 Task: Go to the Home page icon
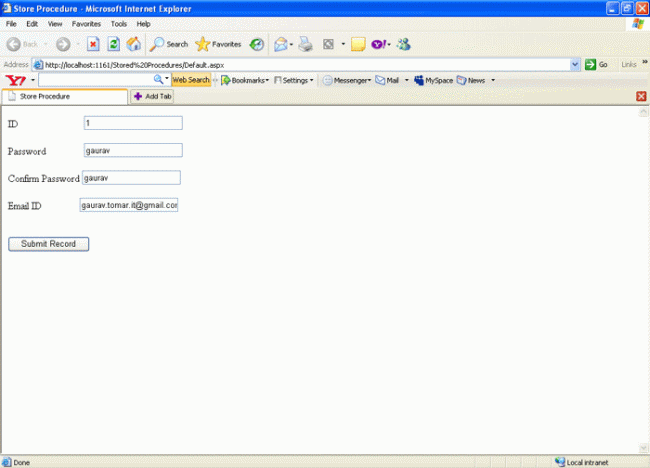[x=134, y=44]
